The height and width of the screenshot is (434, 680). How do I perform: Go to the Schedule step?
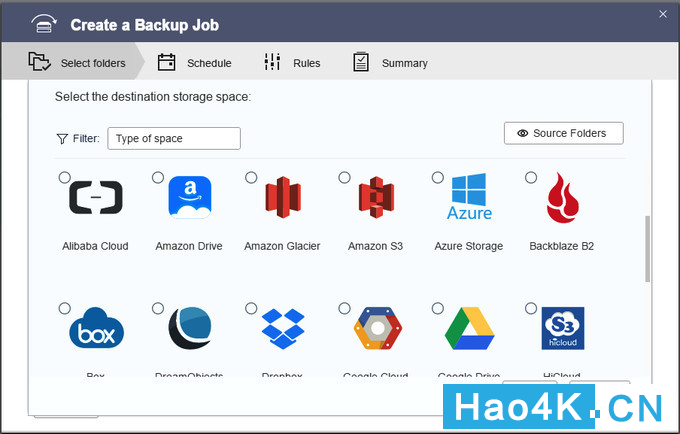click(x=194, y=62)
